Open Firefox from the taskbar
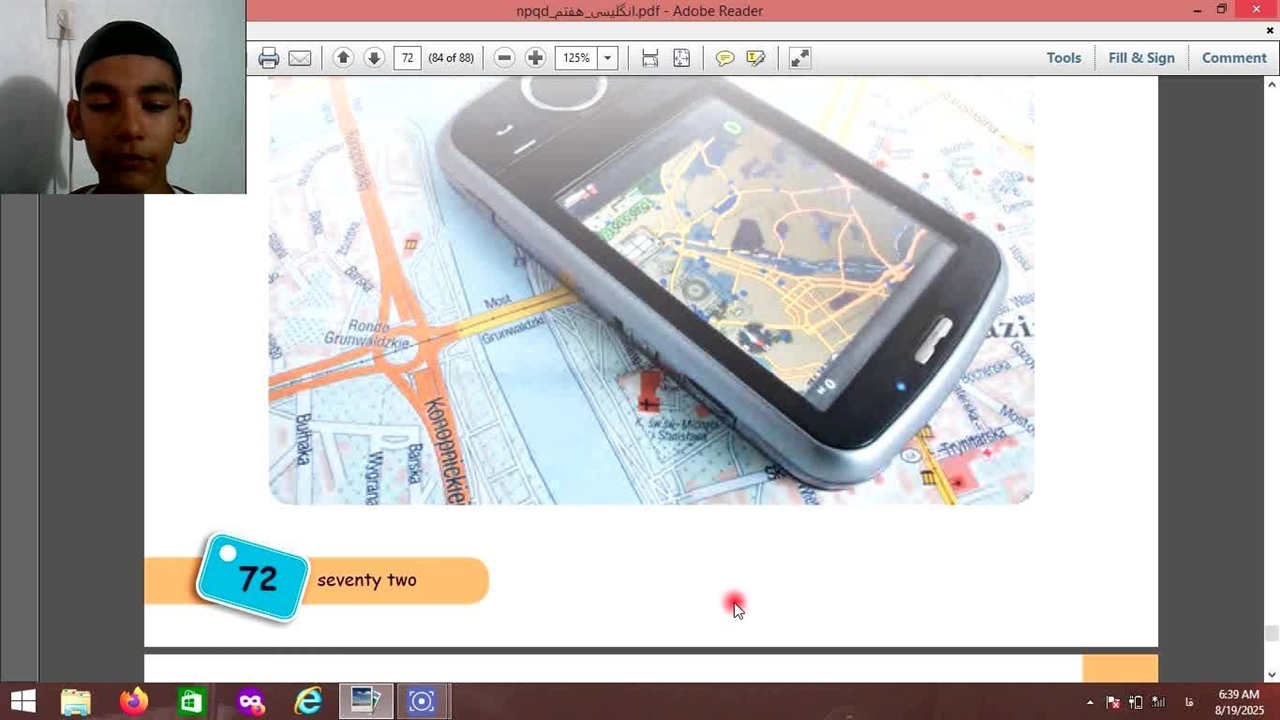The image size is (1280, 720). click(x=133, y=701)
